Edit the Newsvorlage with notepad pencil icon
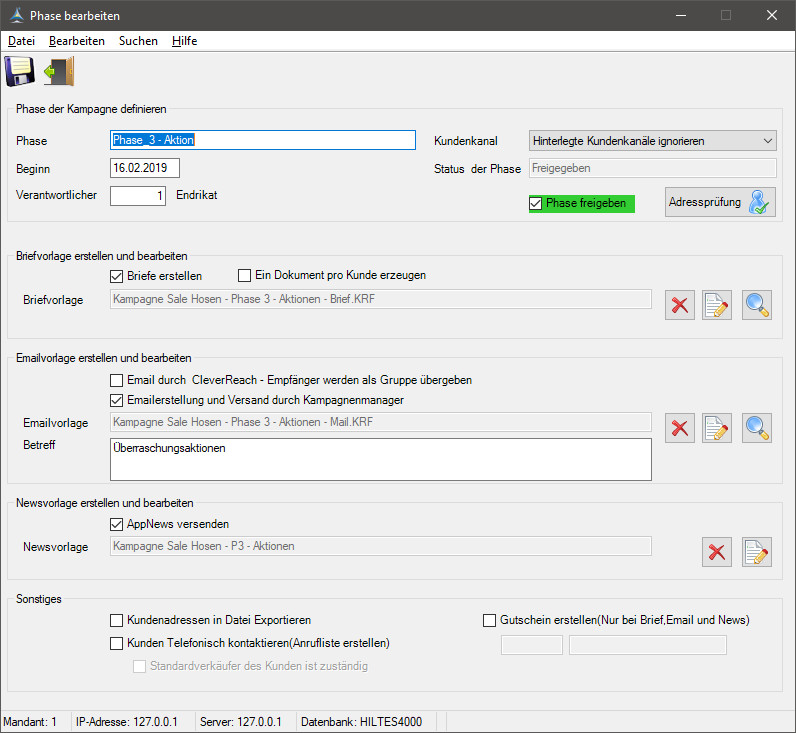Viewport: 796px width, 733px height. pyautogui.click(x=757, y=552)
